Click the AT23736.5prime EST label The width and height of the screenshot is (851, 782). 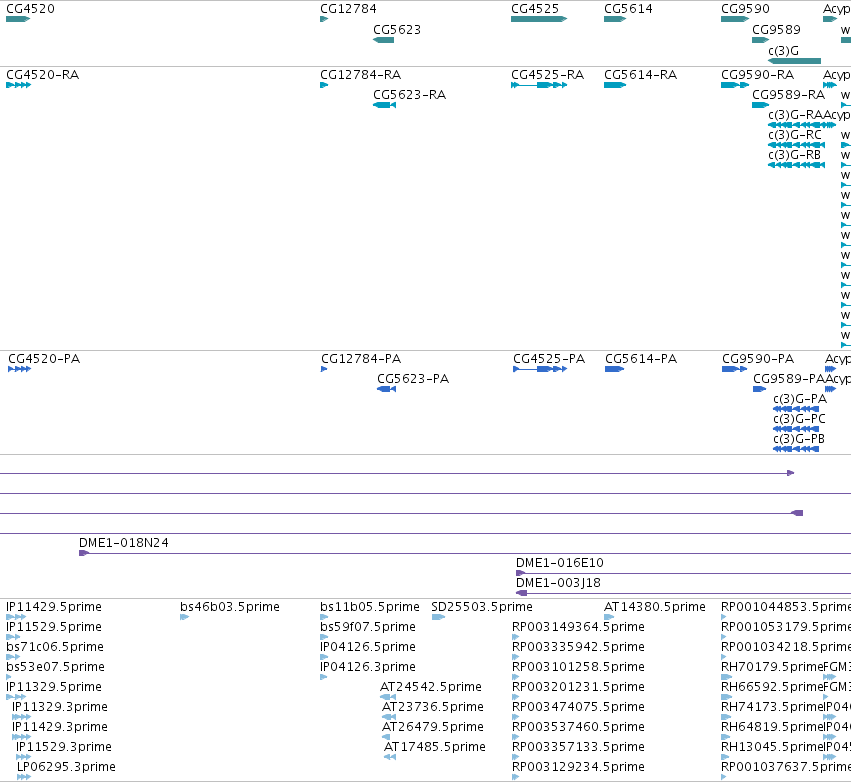(433, 707)
